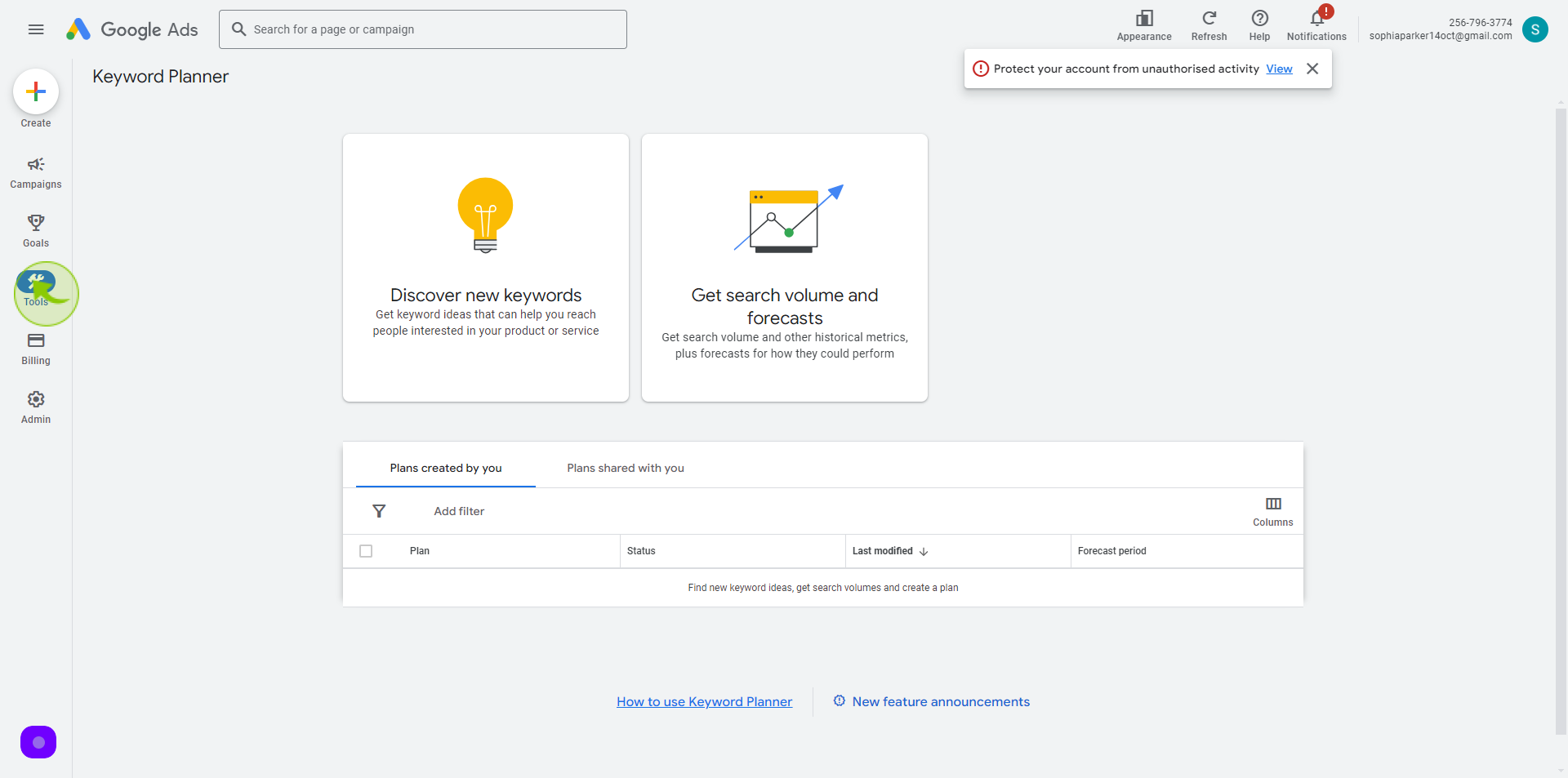Click the lightbulb Discover keywords illustration
This screenshot has width=1568, height=778.
coord(486,216)
